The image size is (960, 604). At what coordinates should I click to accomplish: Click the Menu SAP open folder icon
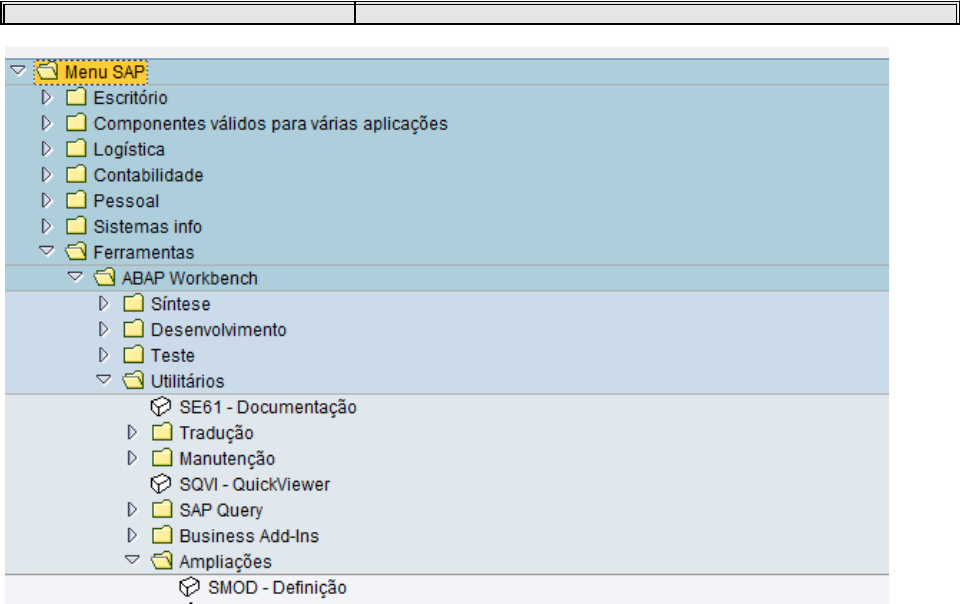[x=46, y=72]
